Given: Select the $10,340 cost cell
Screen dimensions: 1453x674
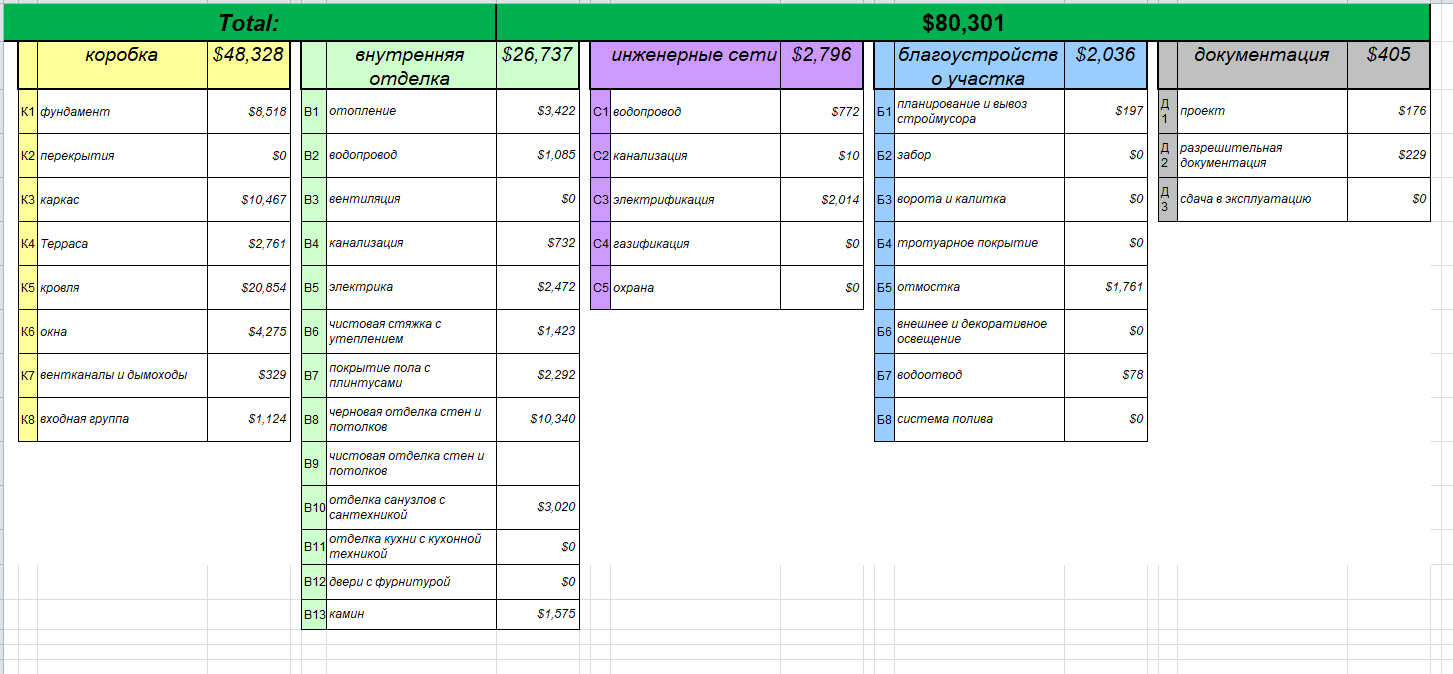Looking at the screenshot, I should pos(537,420).
